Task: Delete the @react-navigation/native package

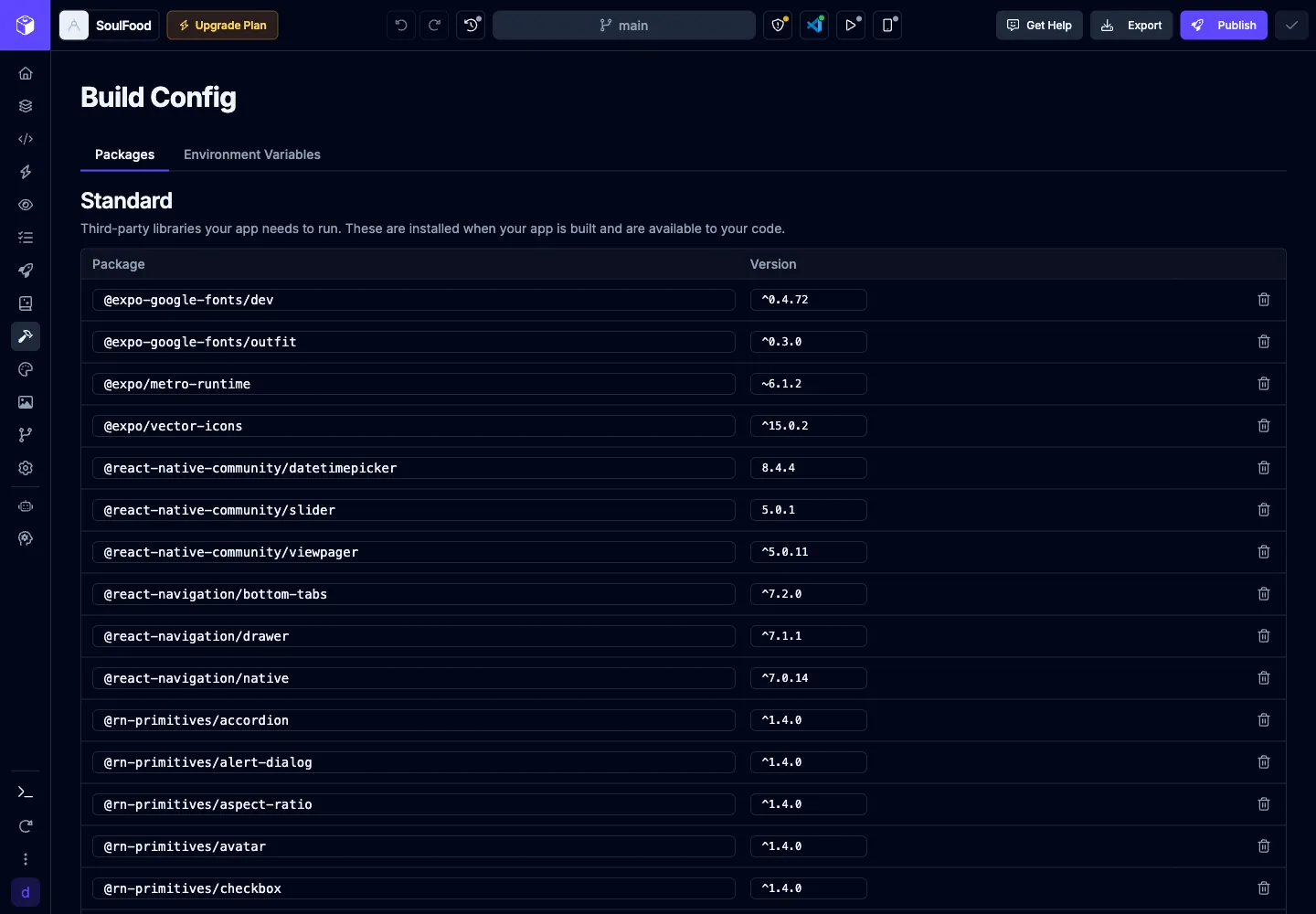Action: [1264, 678]
